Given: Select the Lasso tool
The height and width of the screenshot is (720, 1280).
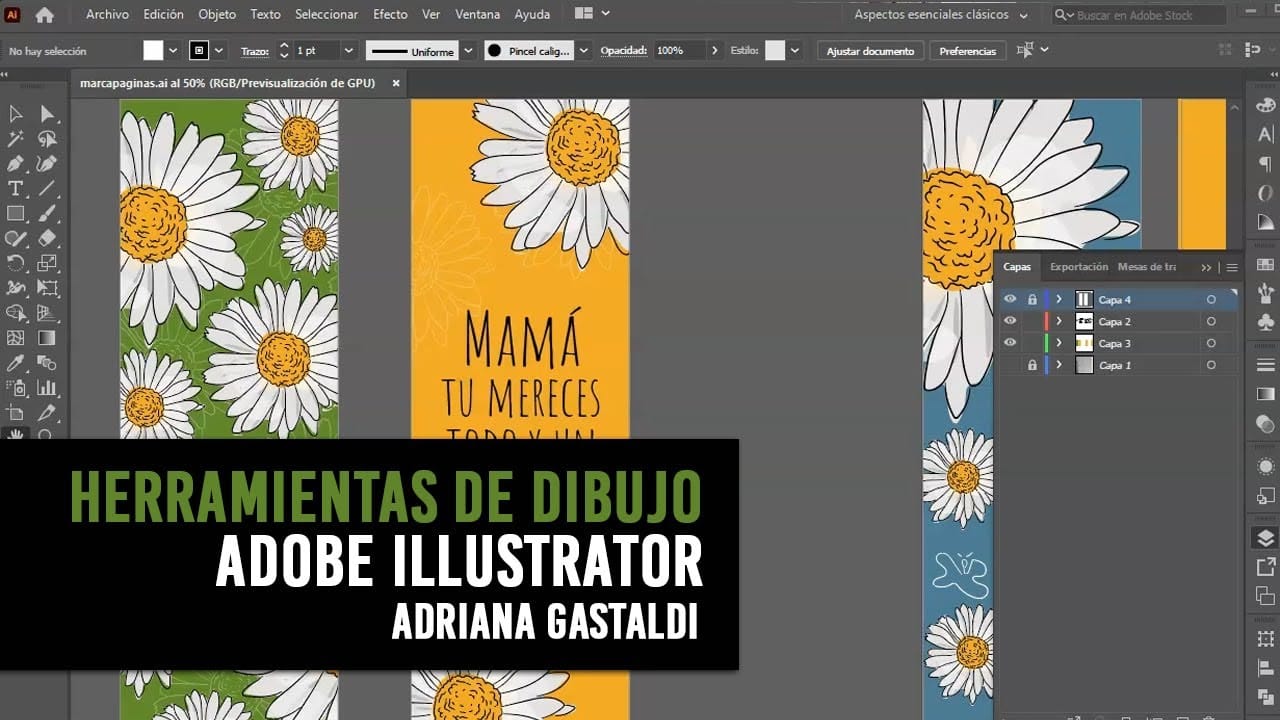Looking at the screenshot, I should pos(47,139).
